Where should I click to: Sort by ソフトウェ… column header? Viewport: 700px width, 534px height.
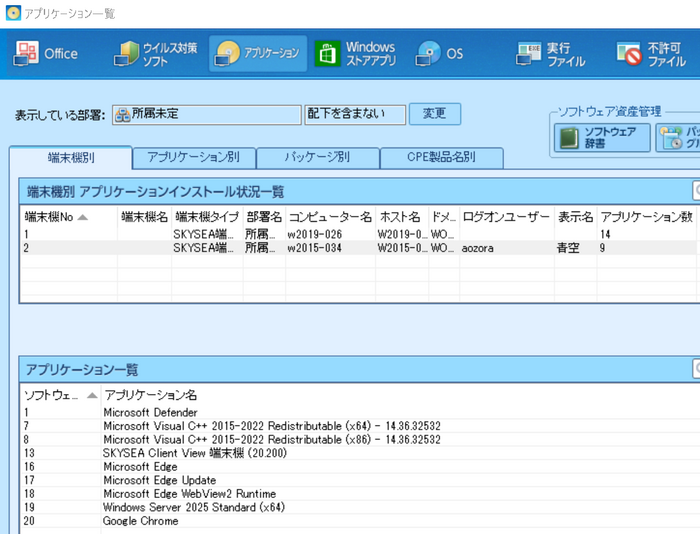click(x=60, y=395)
